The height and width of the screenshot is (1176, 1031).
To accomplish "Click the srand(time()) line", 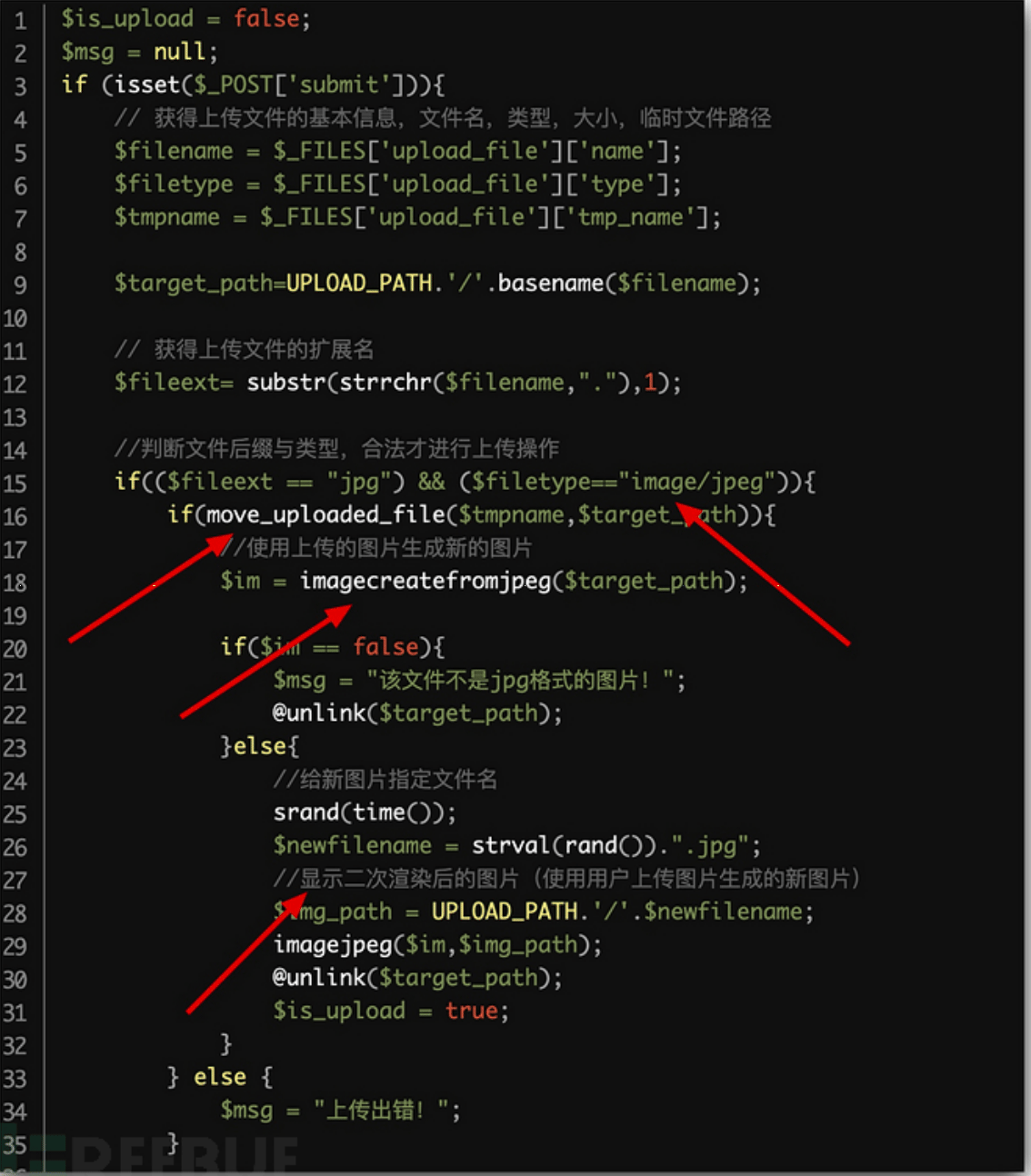I will (365, 812).
